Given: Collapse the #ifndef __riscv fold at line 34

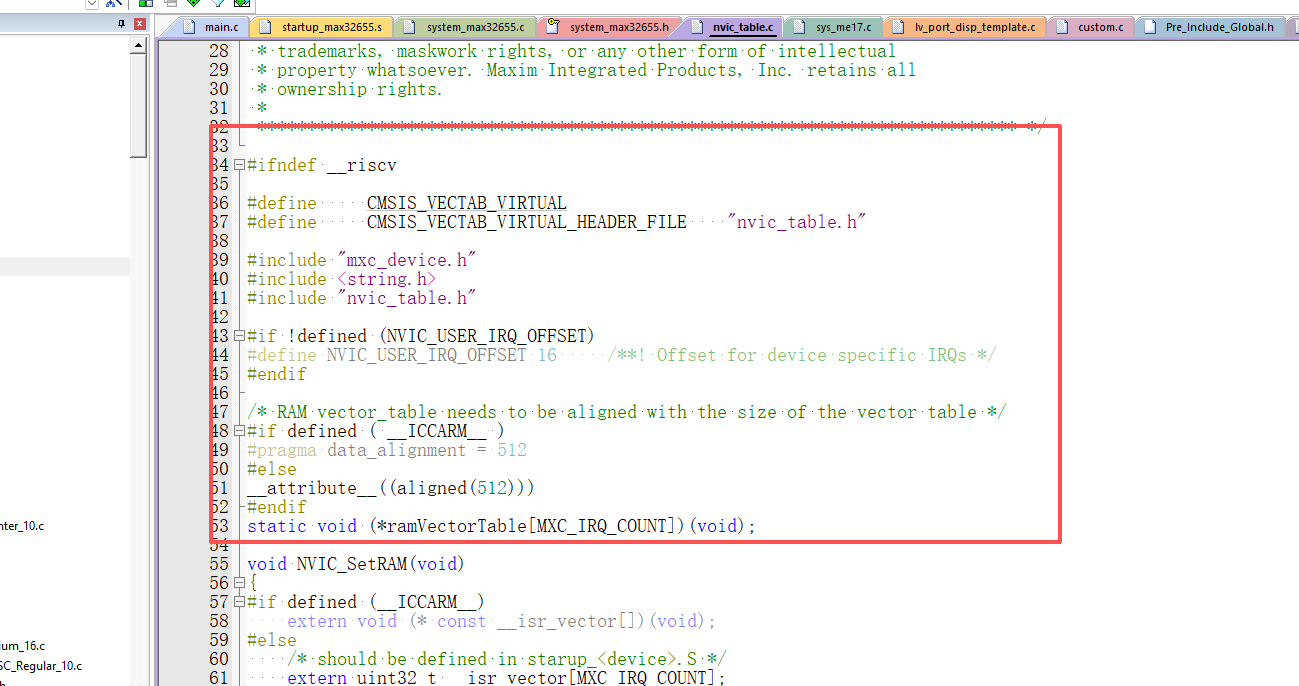Looking at the screenshot, I should click(x=239, y=165).
